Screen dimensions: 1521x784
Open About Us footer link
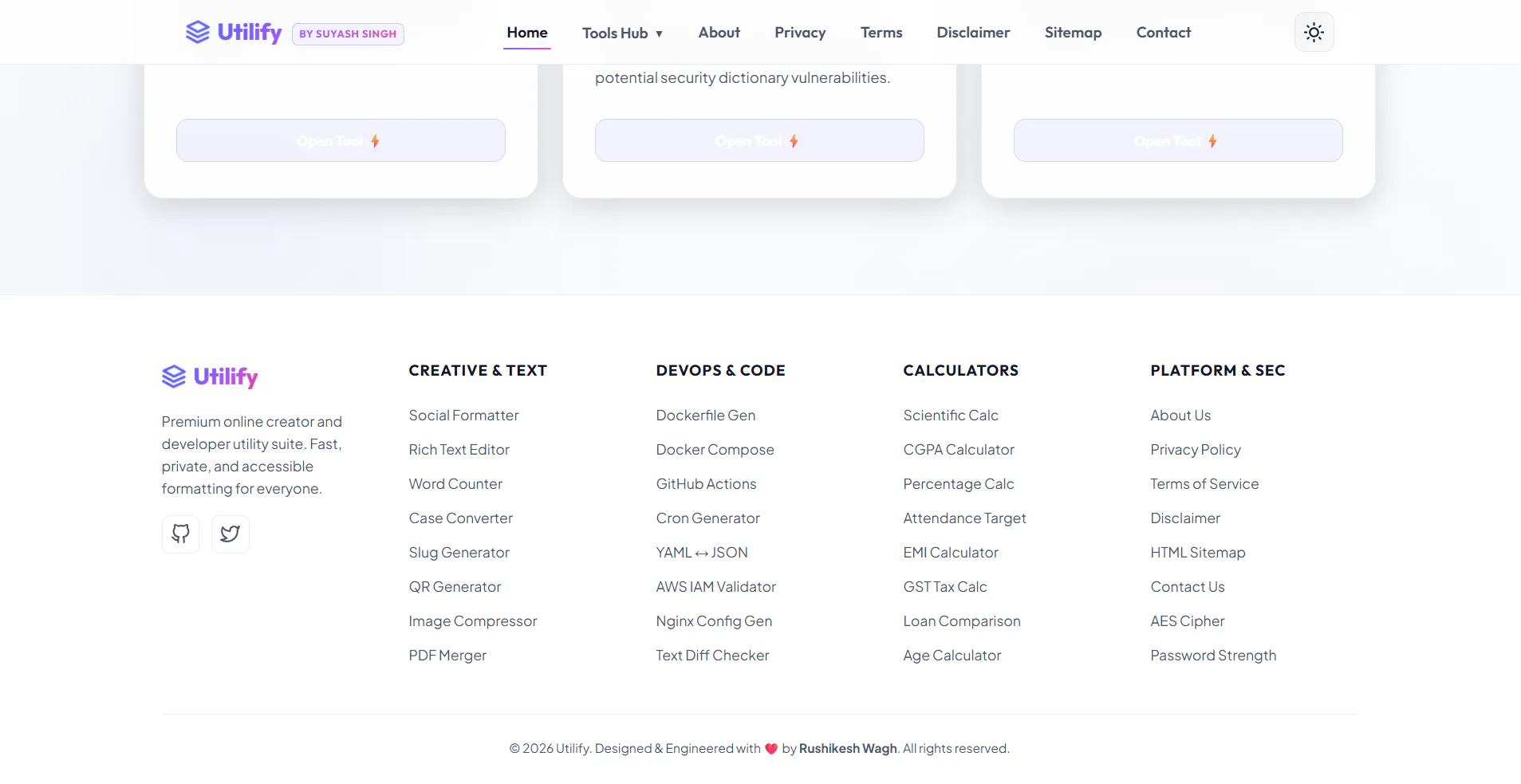point(1180,416)
